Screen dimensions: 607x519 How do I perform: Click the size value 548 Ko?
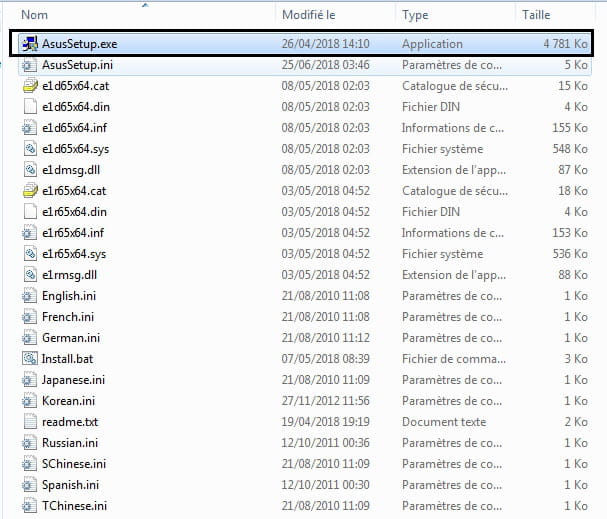pyautogui.click(x=570, y=149)
